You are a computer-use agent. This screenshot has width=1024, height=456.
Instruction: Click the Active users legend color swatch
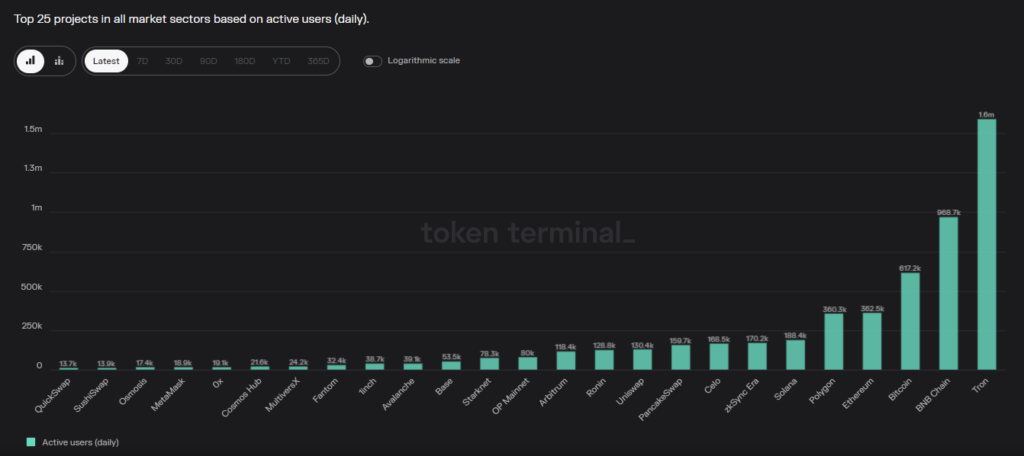tap(31, 441)
